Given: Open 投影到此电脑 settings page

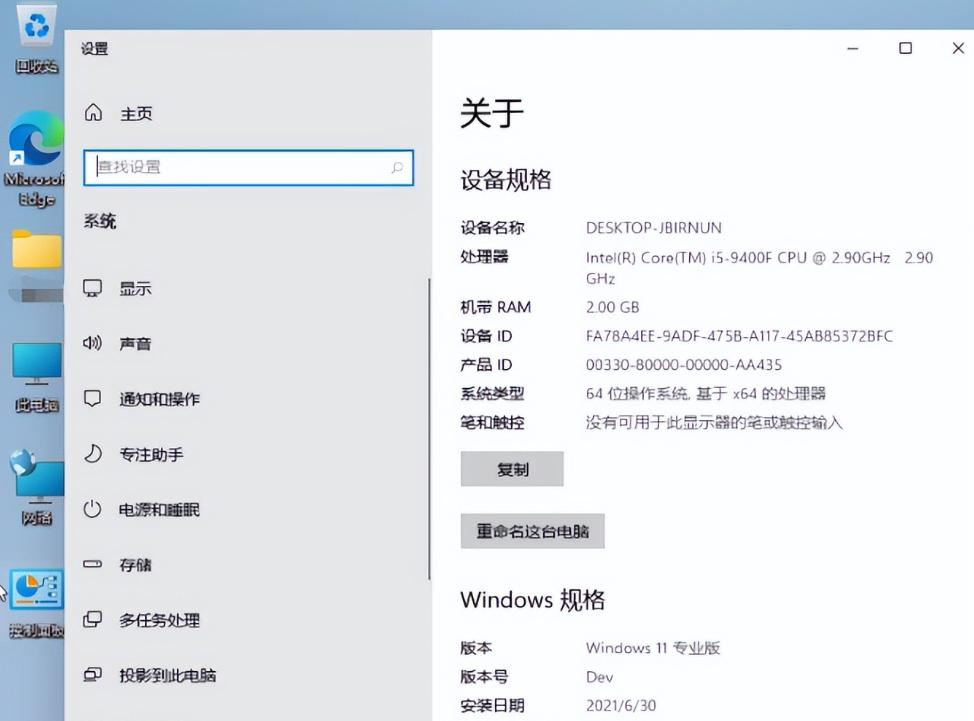Looking at the screenshot, I should (x=168, y=675).
